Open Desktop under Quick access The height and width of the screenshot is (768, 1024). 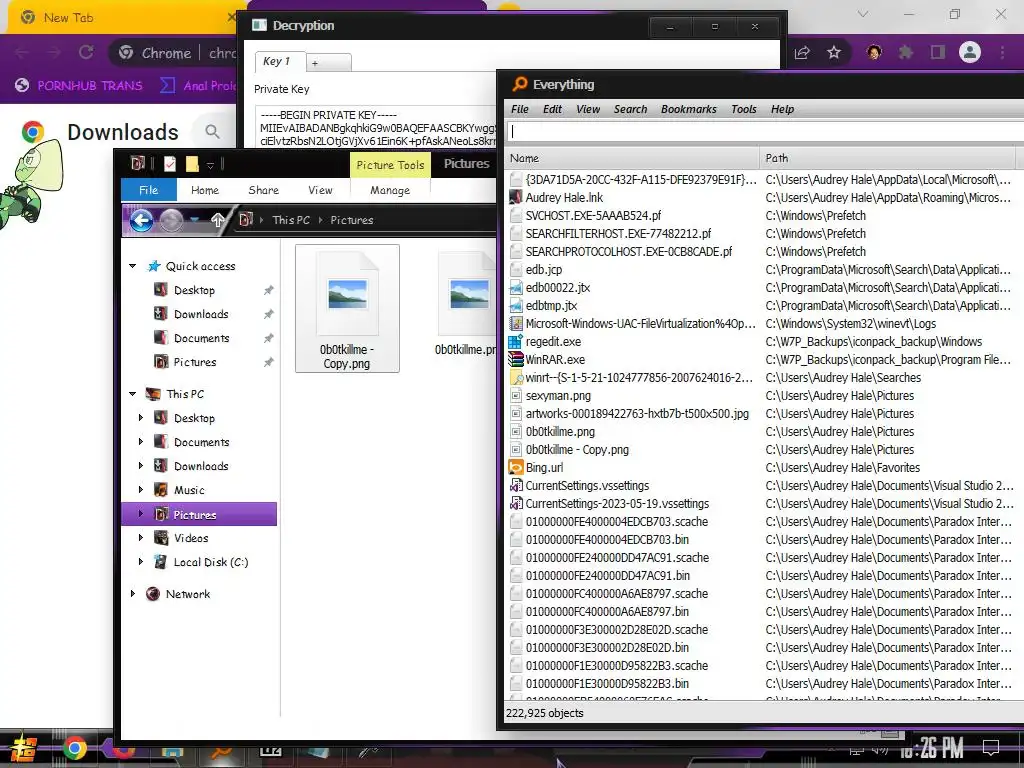[x=194, y=290]
